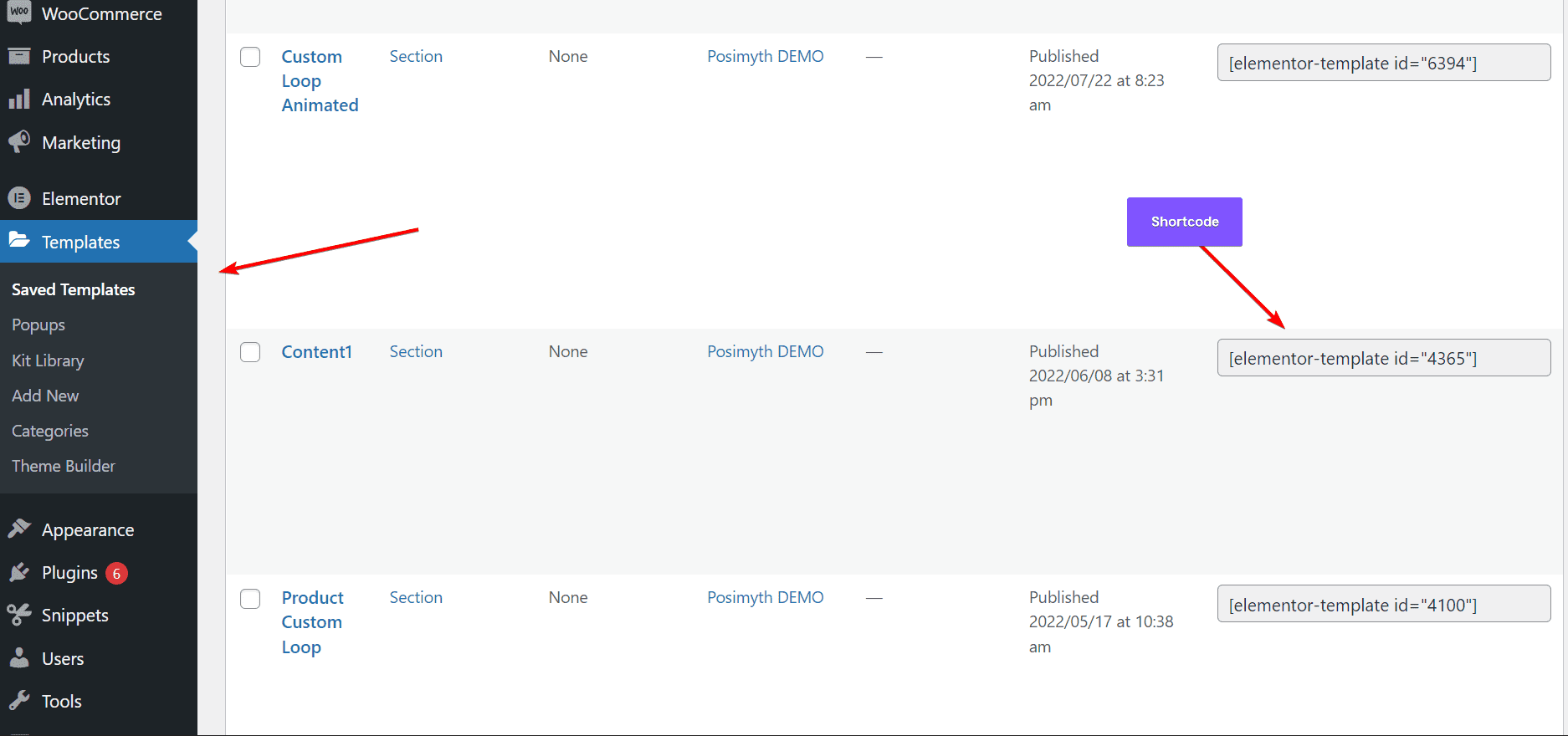Expand the Users sidebar menu
Screen dimensions: 1568x736
coord(62,658)
